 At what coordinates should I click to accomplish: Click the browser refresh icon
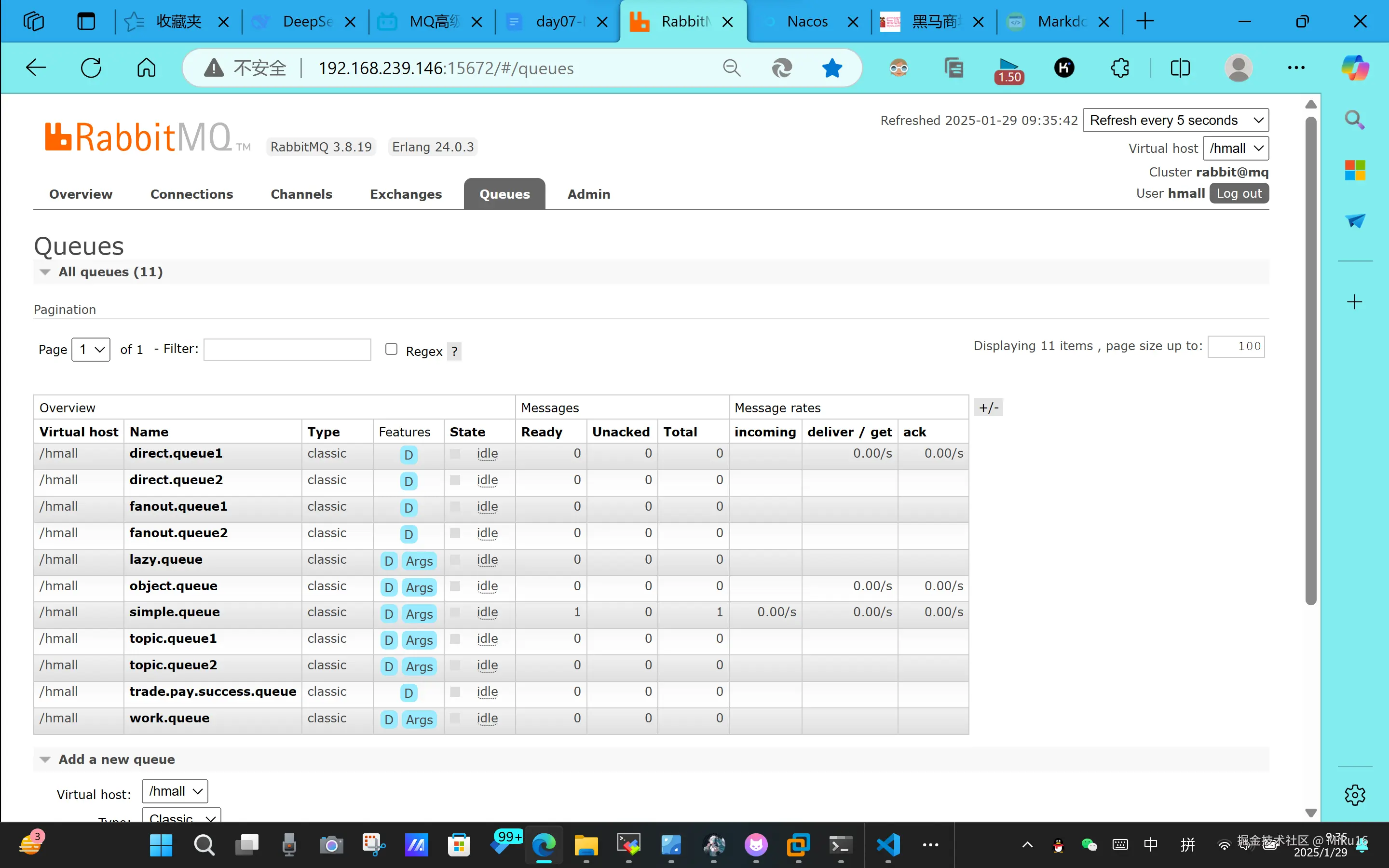coord(91,68)
